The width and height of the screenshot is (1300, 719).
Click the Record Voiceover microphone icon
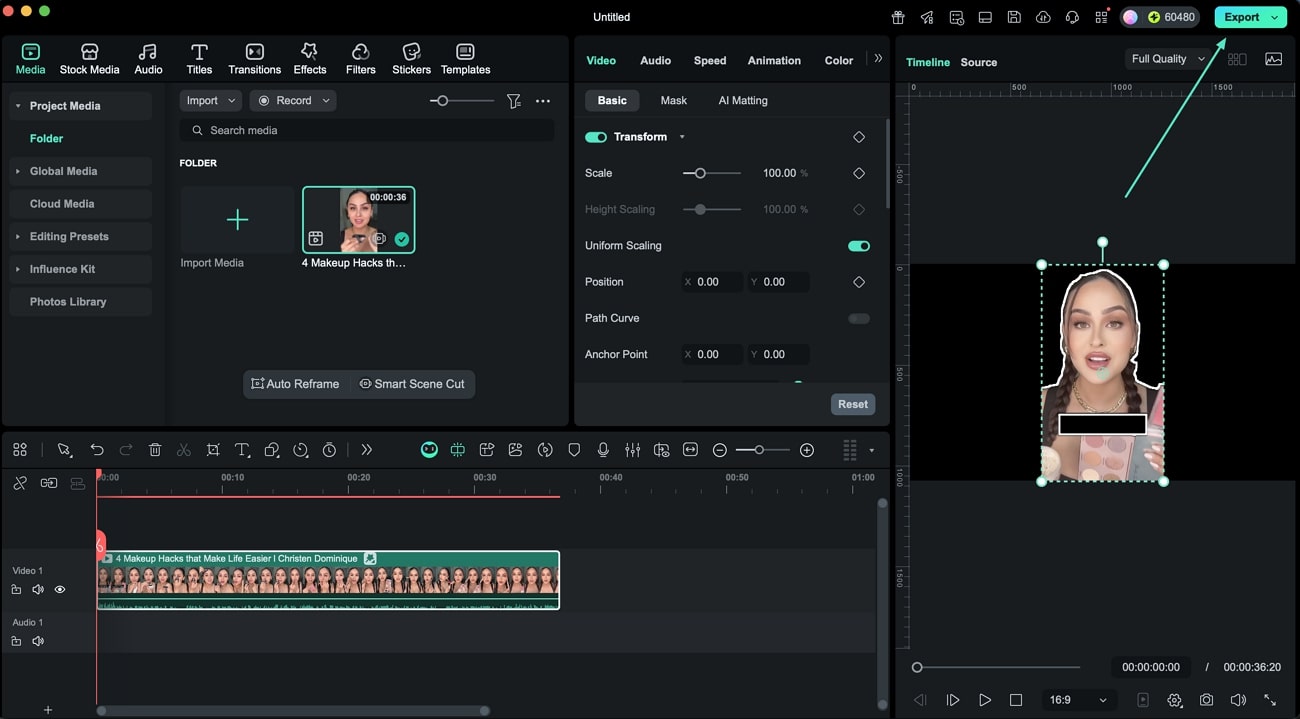(603, 450)
